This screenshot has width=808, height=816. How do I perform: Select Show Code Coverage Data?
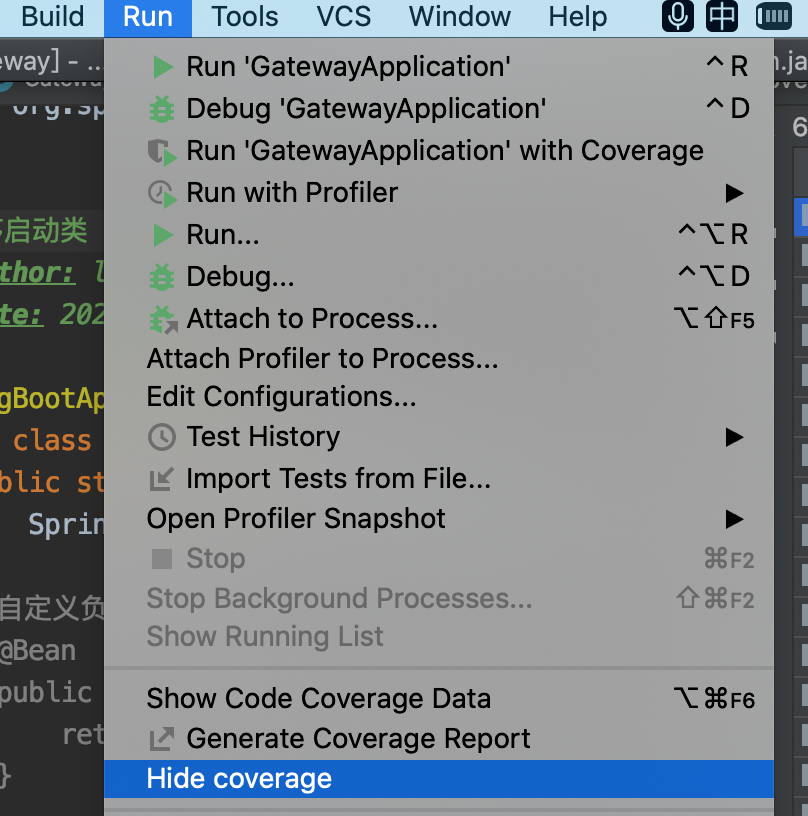[x=318, y=698]
